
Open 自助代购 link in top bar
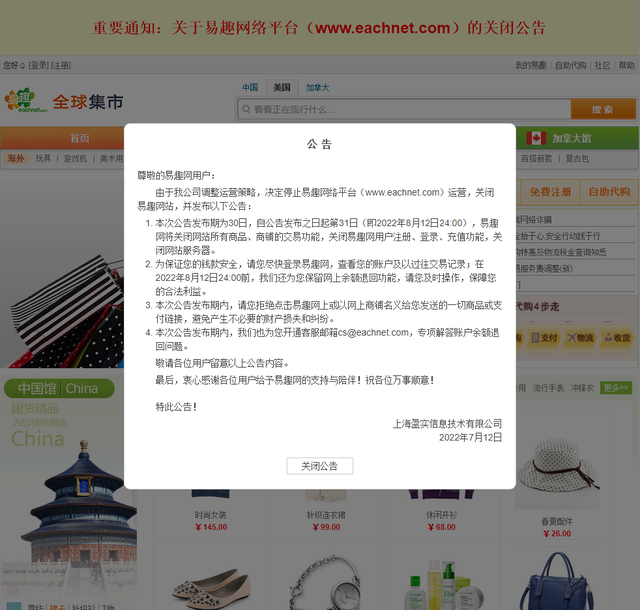[570, 65]
